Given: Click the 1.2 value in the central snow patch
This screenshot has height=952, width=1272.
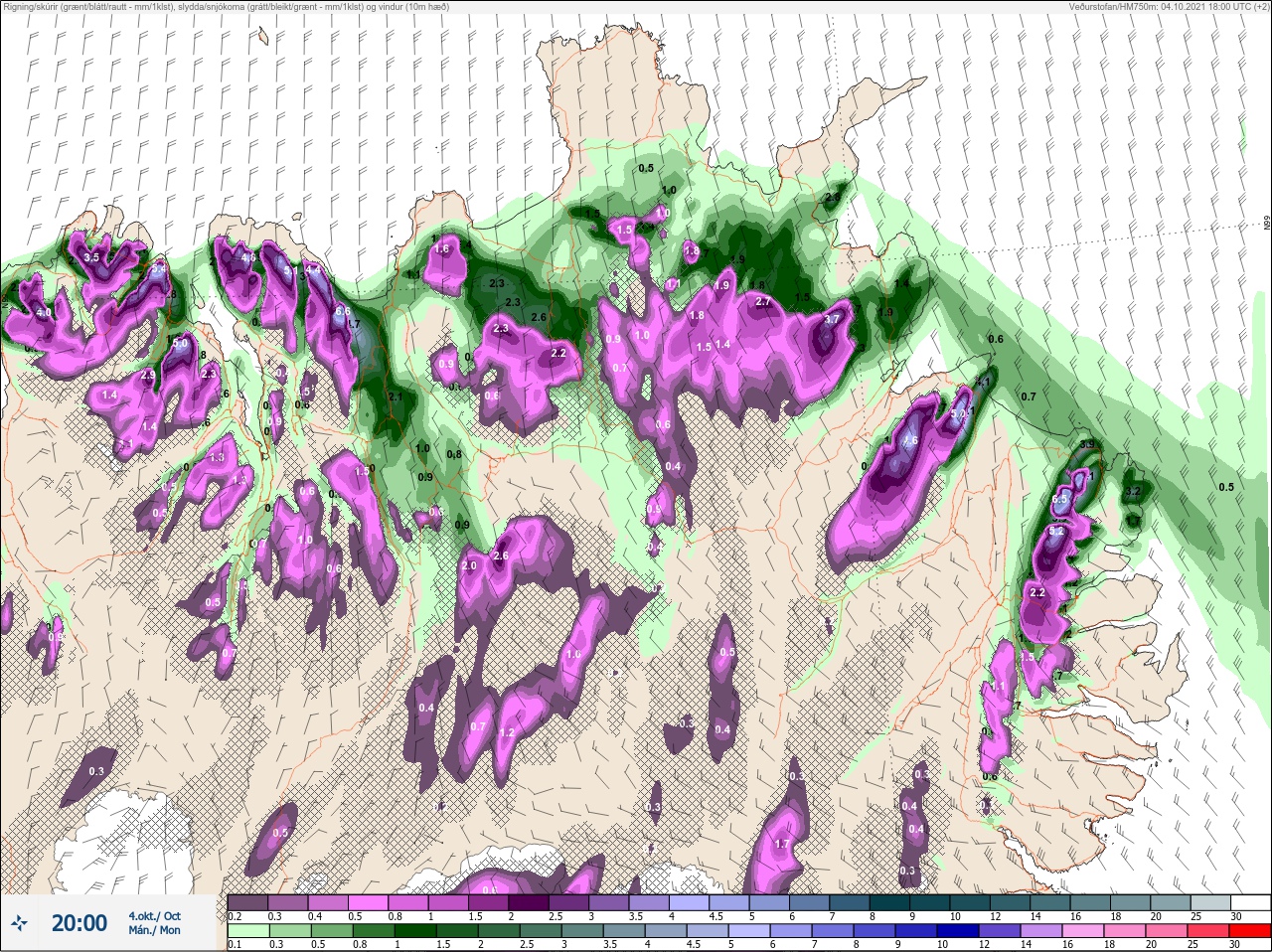Looking at the screenshot, I should click(x=506, y=733).
